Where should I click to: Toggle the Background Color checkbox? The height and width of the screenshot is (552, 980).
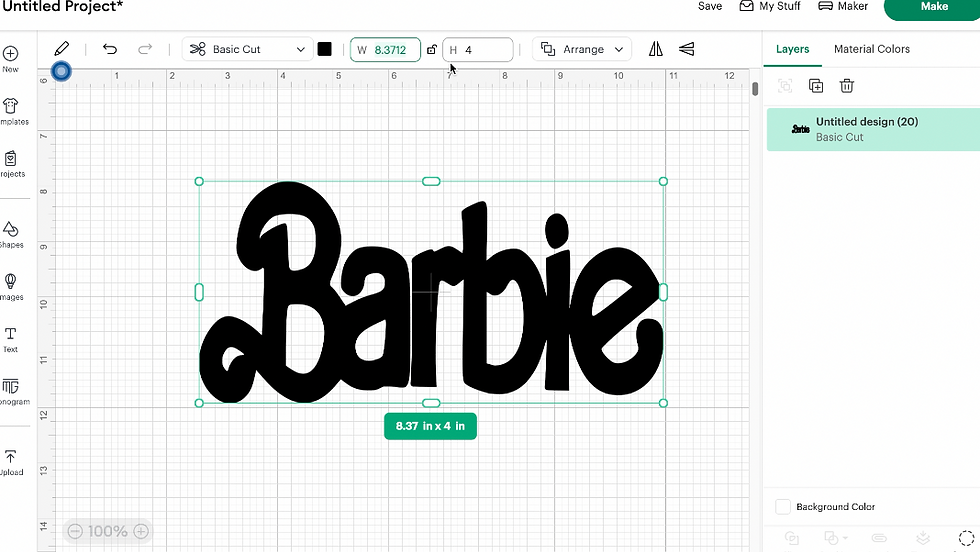click(x=783, y=506)
